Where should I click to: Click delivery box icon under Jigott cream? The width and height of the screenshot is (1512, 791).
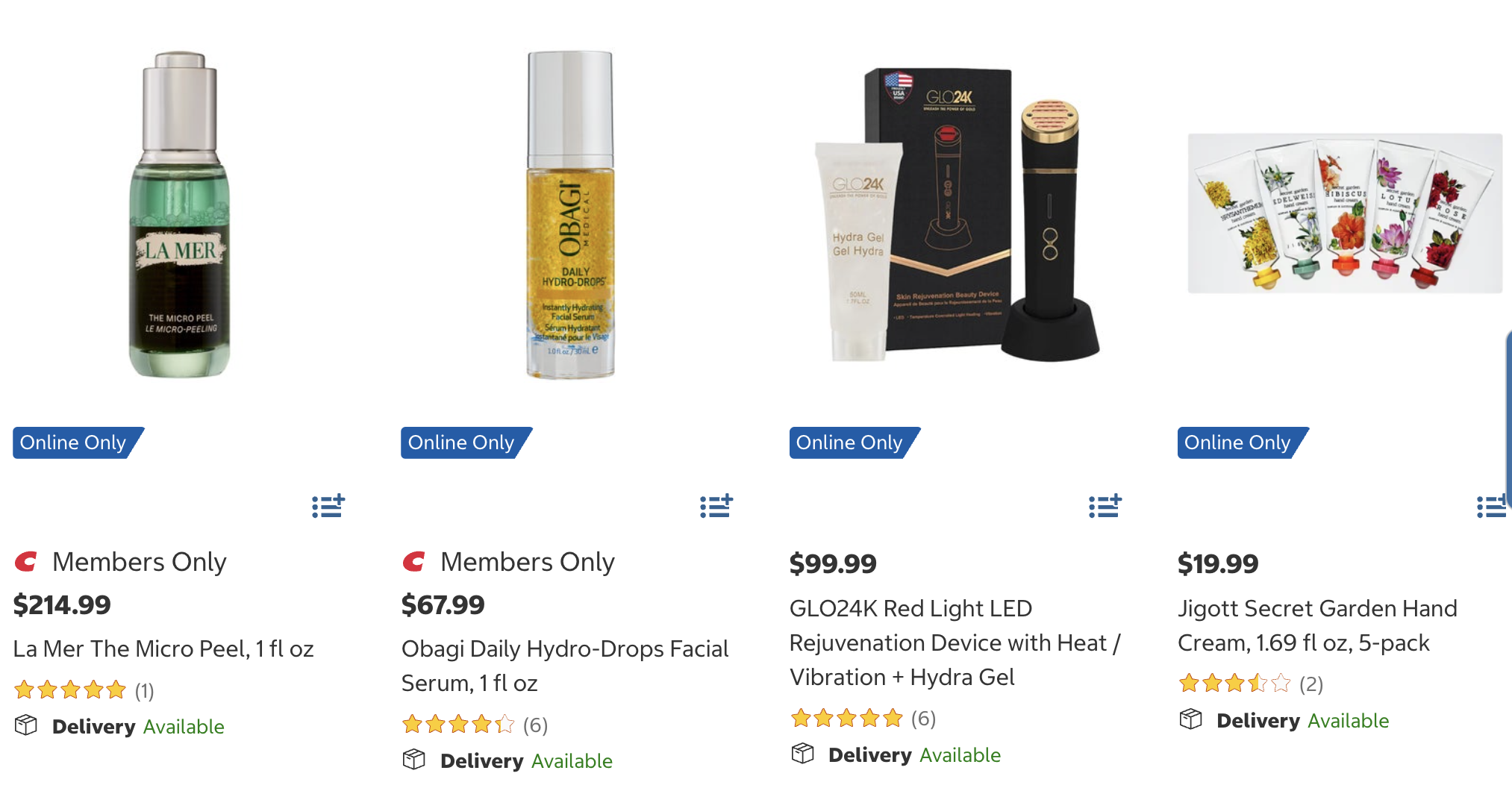(1191, 719)
